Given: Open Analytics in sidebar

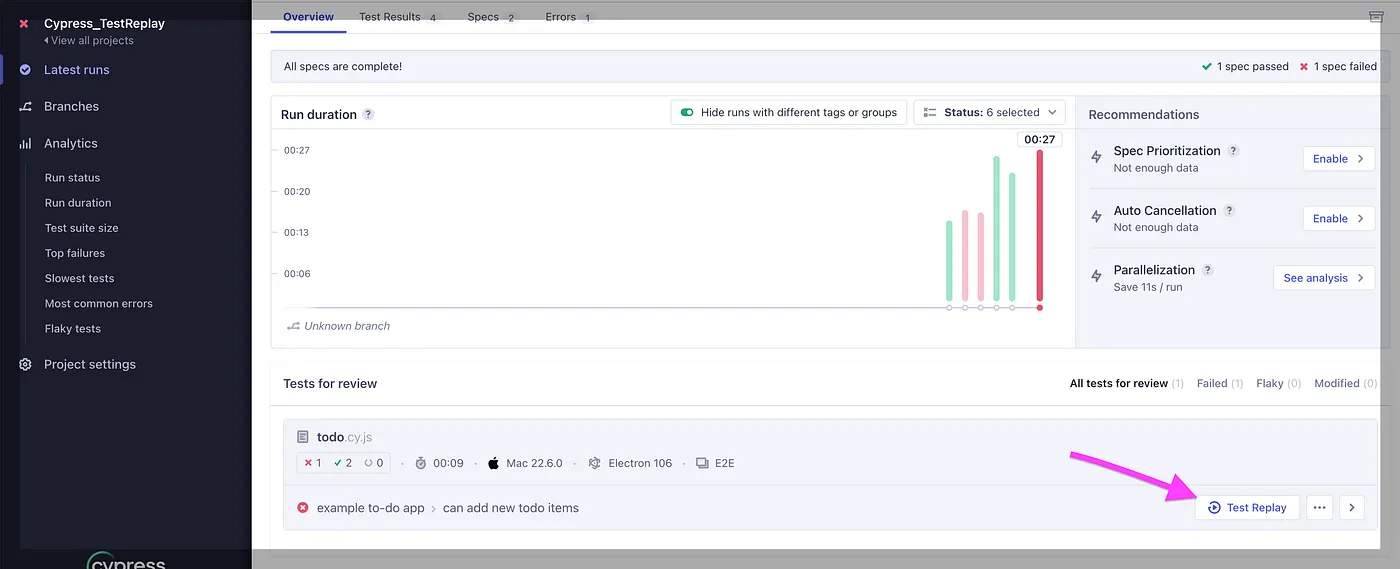Looking at the screenshot, I should [71, 143].
